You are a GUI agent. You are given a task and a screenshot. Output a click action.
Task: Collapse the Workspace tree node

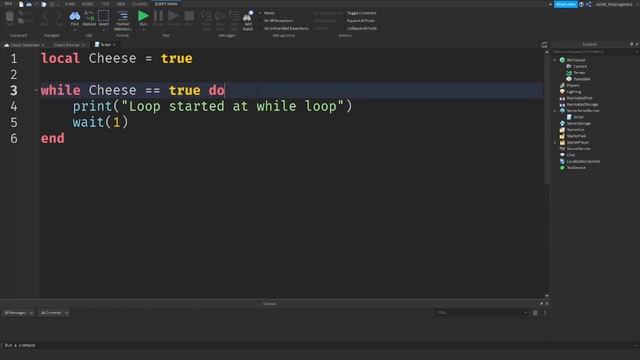tap(555, 60)
